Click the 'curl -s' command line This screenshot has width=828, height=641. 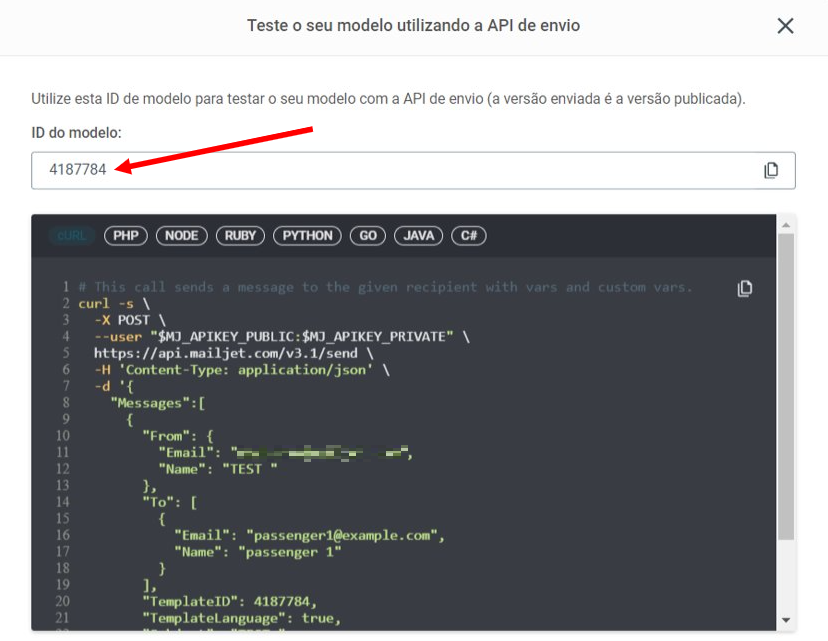coord(114,304)
